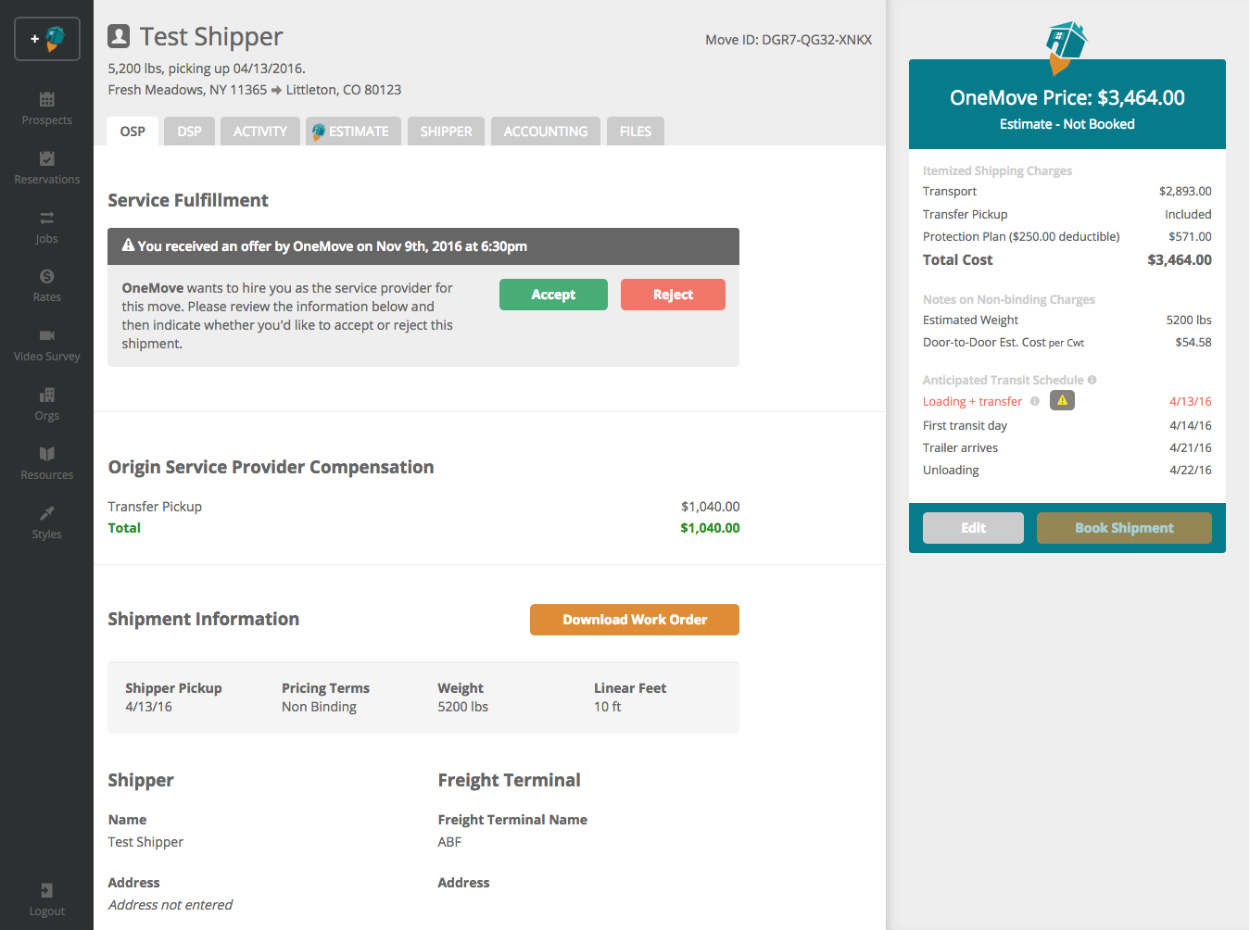
Task: Click the Total Cost $3,464.00 amount
Action: 1180,260
